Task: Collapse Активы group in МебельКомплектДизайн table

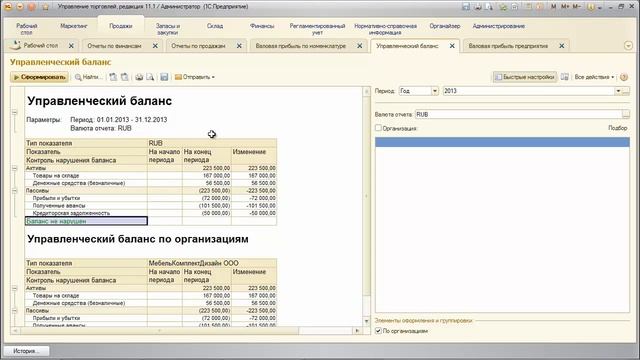Action: (x=15, y=288)
